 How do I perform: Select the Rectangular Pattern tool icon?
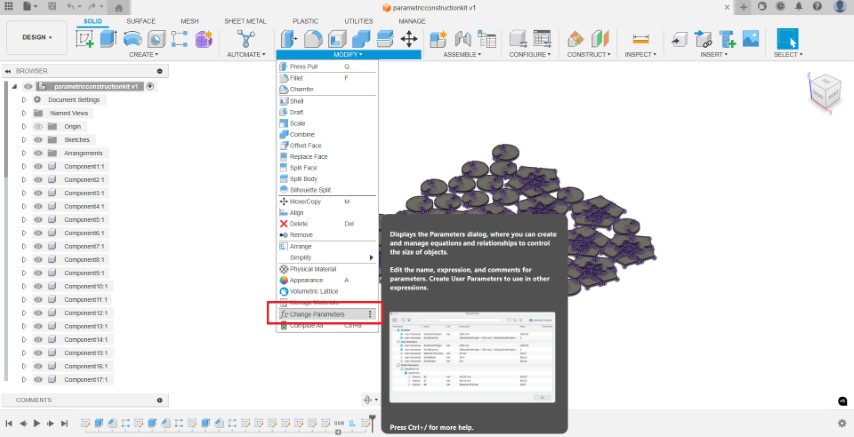tap(179, 39)
